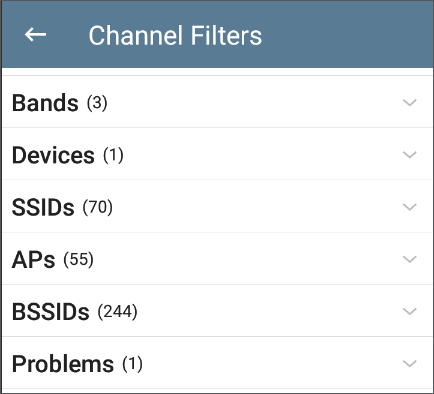Select the Devices filter label

tap(53, 155)
